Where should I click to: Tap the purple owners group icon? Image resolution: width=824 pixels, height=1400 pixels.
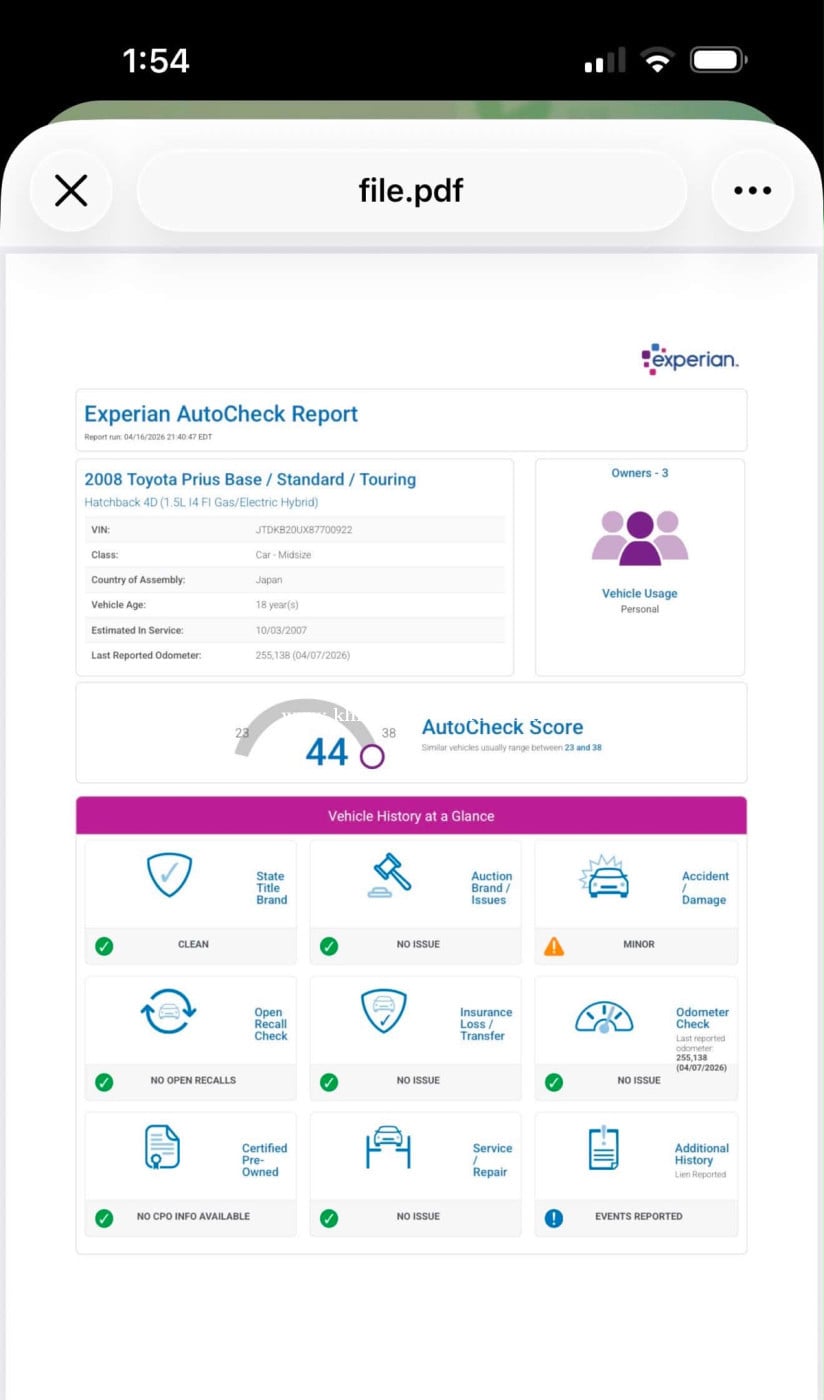(x=640, y=537)
